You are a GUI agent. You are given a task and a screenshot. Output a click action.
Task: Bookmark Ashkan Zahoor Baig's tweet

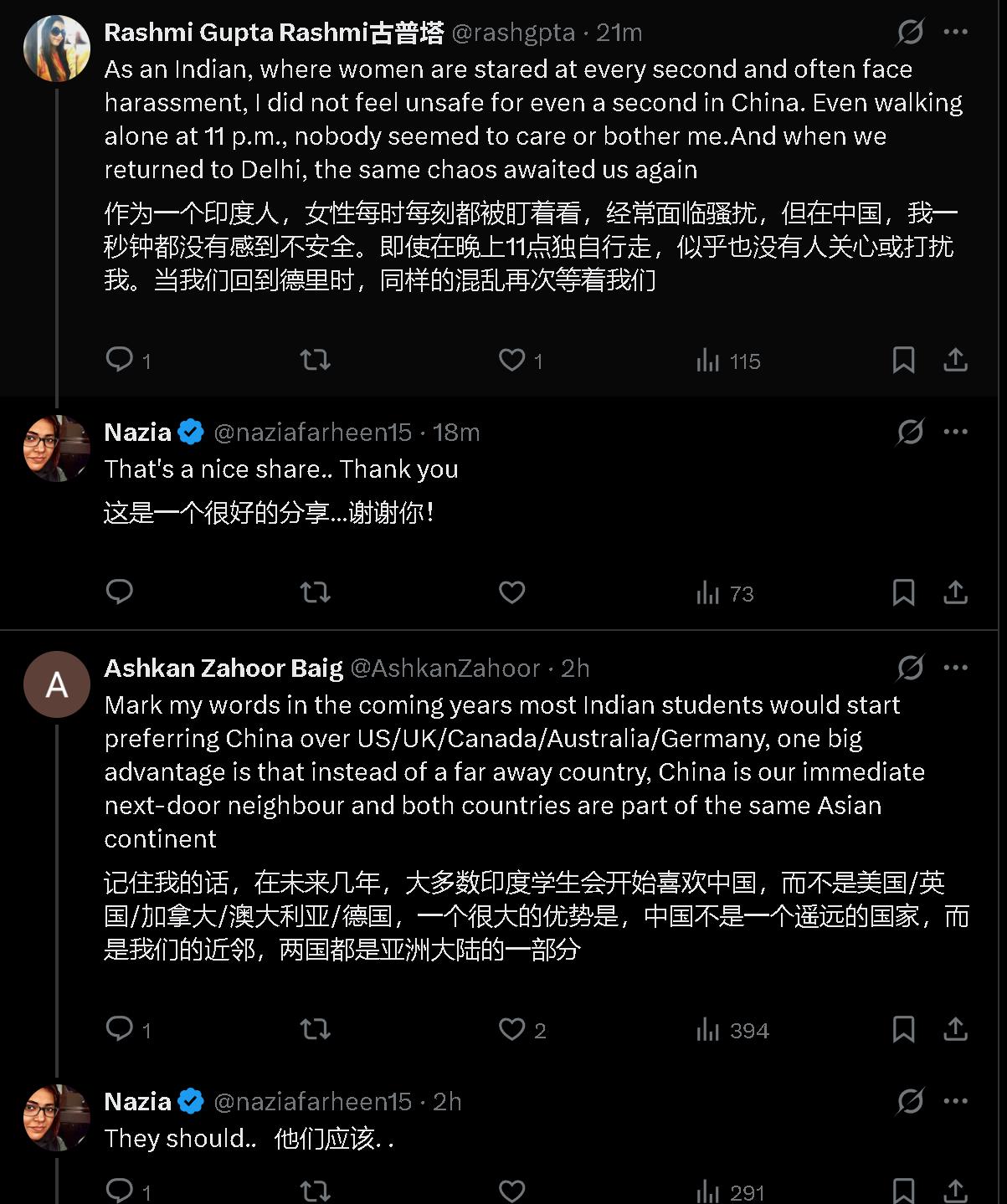point(903,1028)
